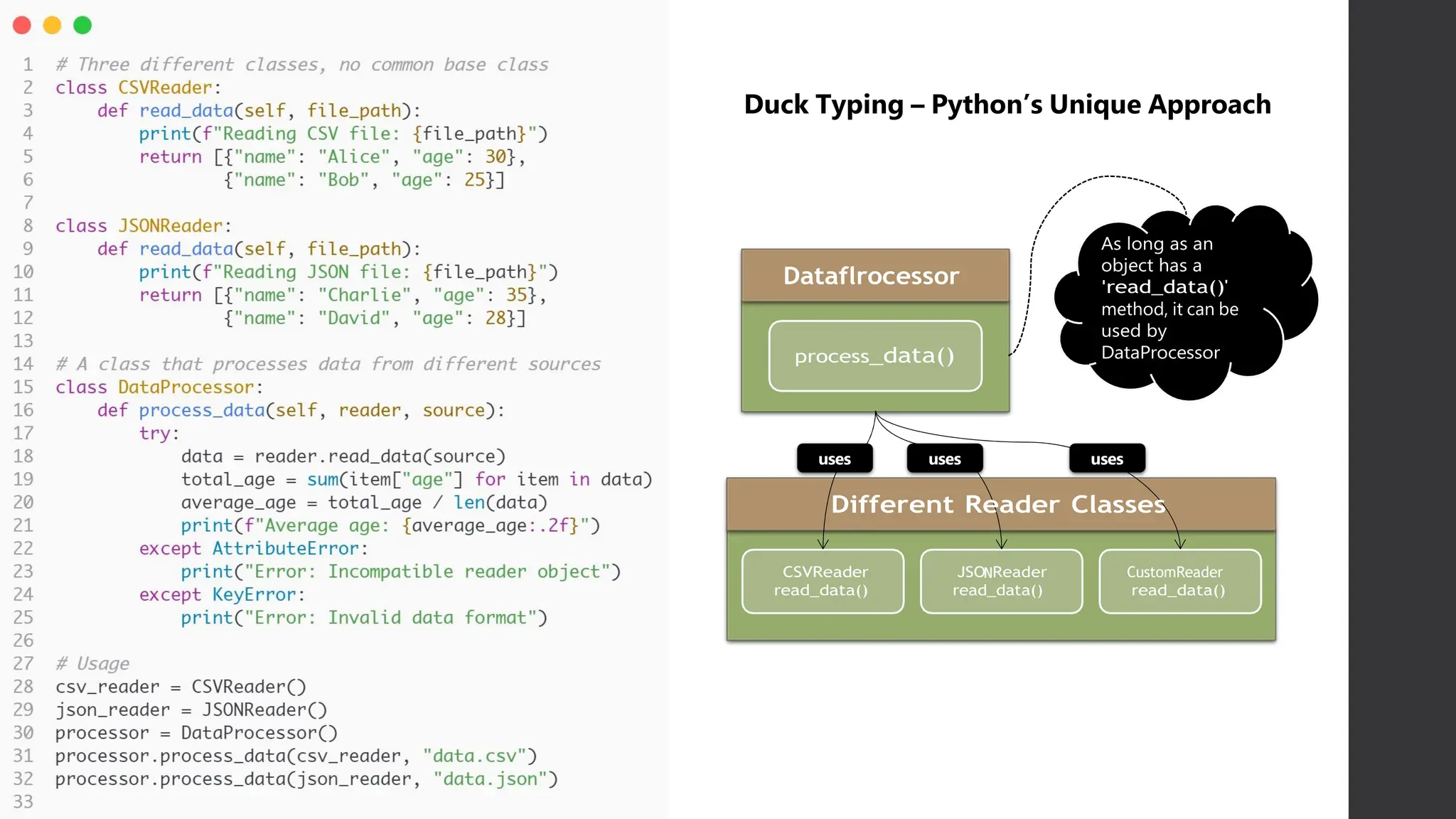1456x819 pixels.
Task: Click 'data = reader.read_data(source)' line
Action: 343,456
